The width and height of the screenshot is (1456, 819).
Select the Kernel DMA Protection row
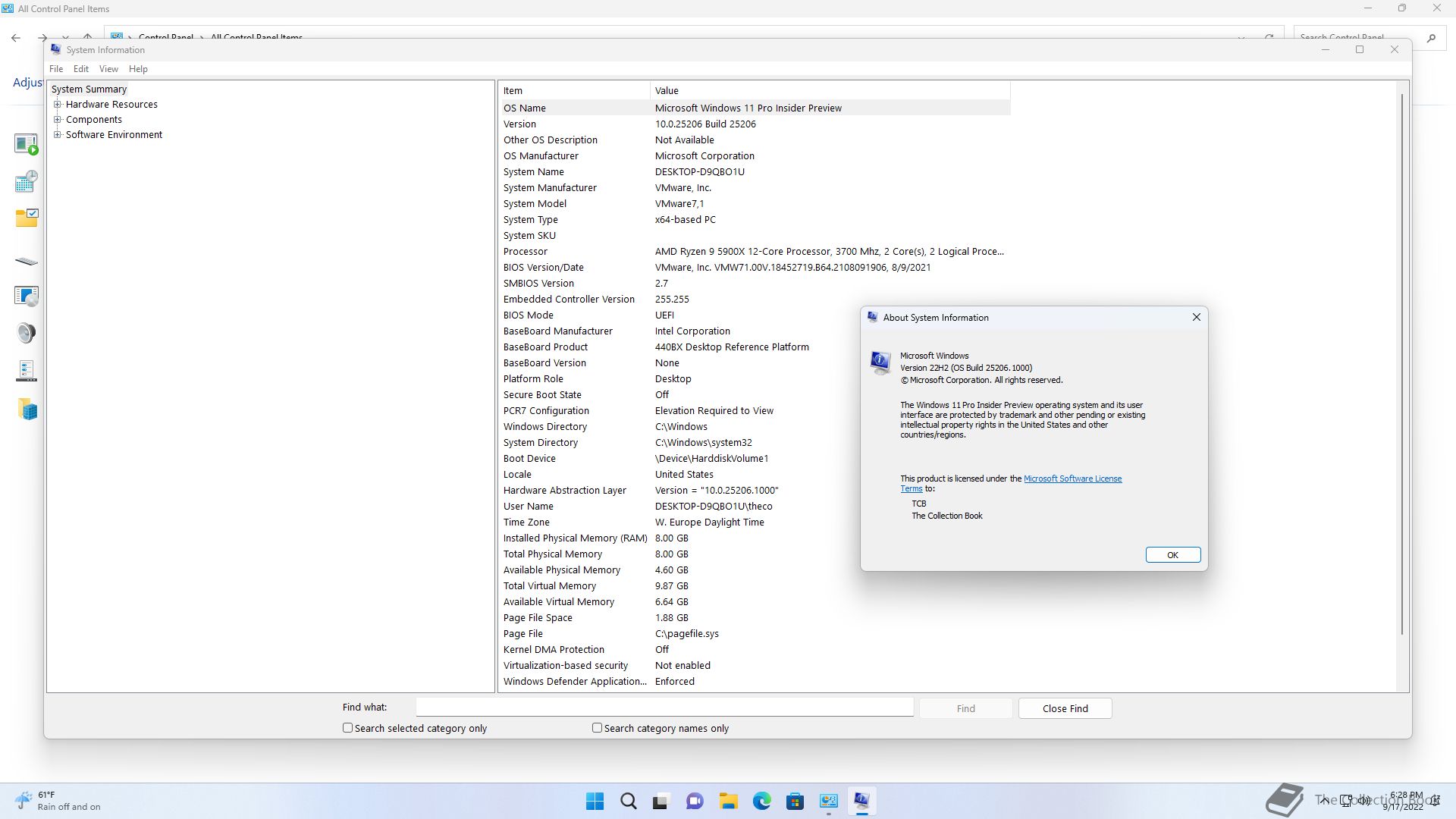click(755, 650)
